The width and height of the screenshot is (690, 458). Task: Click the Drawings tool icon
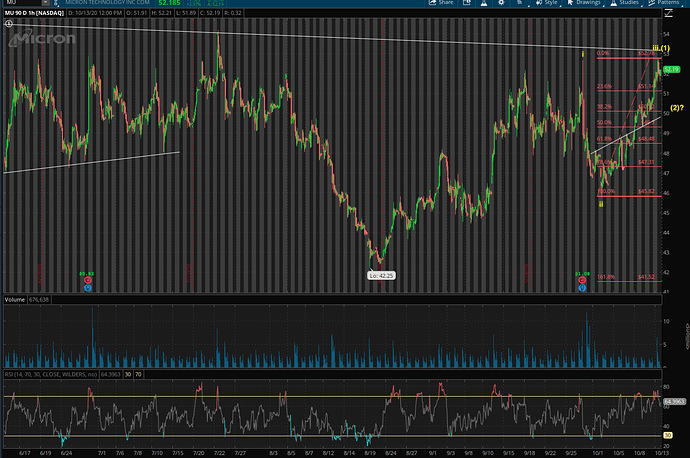coord(571,5)
